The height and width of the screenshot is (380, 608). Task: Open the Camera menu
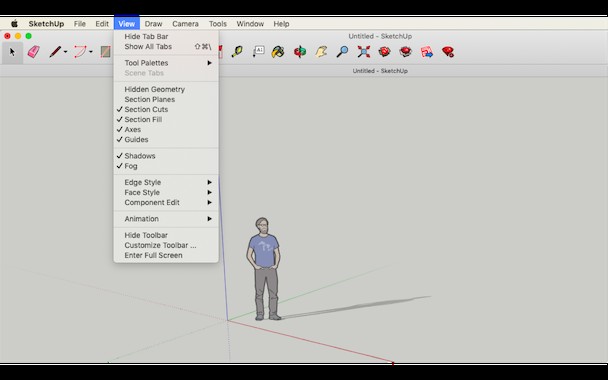185,24
